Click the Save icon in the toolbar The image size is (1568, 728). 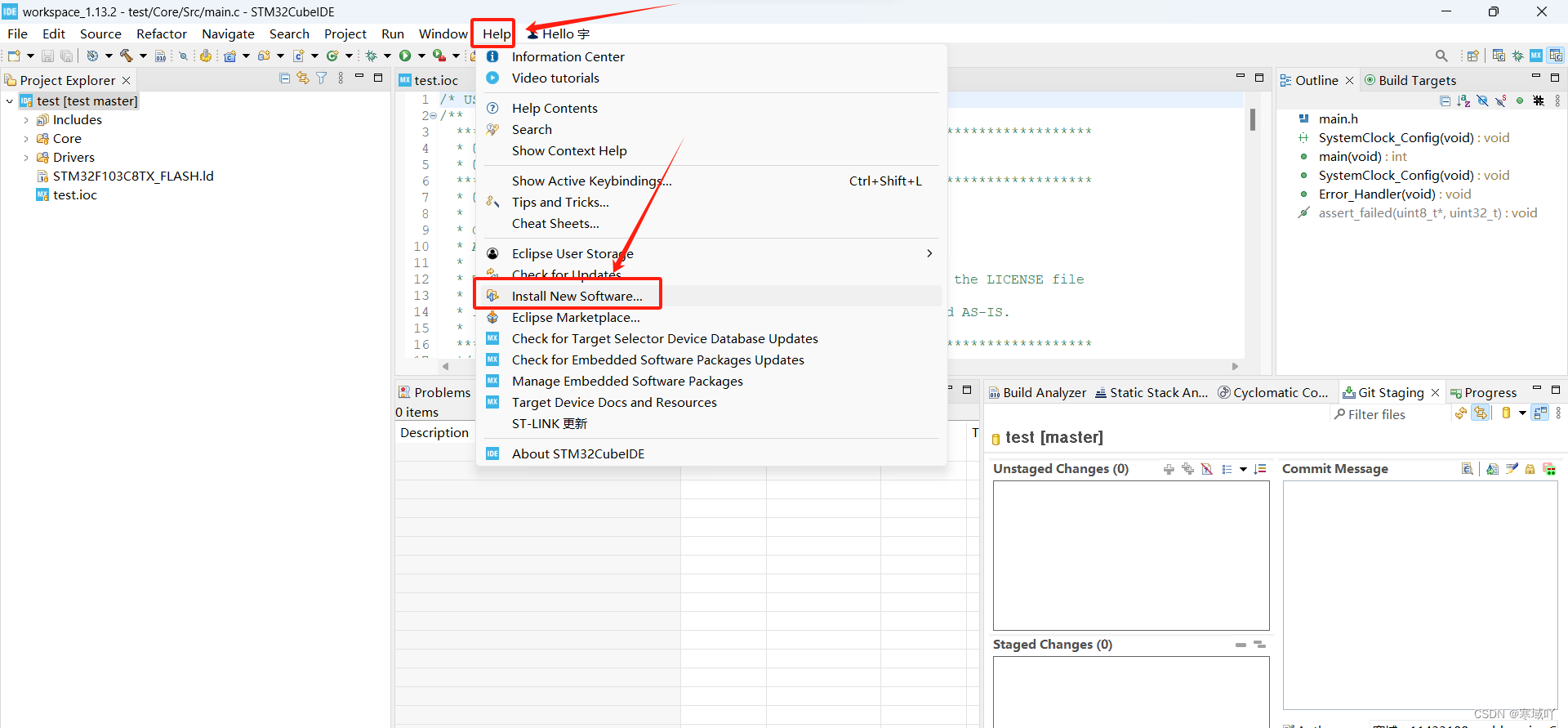pyautogui.click(x=47, y=56)
